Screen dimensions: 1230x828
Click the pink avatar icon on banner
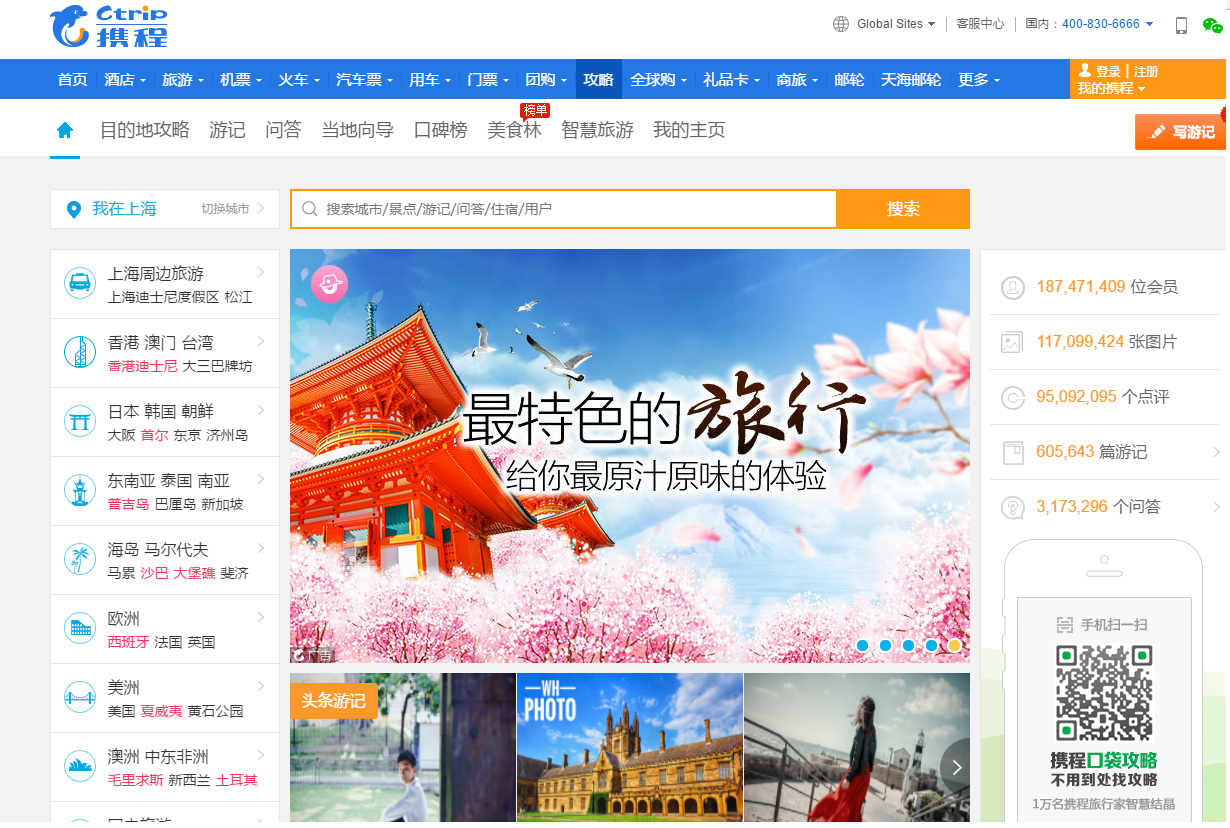pos(329,284)
